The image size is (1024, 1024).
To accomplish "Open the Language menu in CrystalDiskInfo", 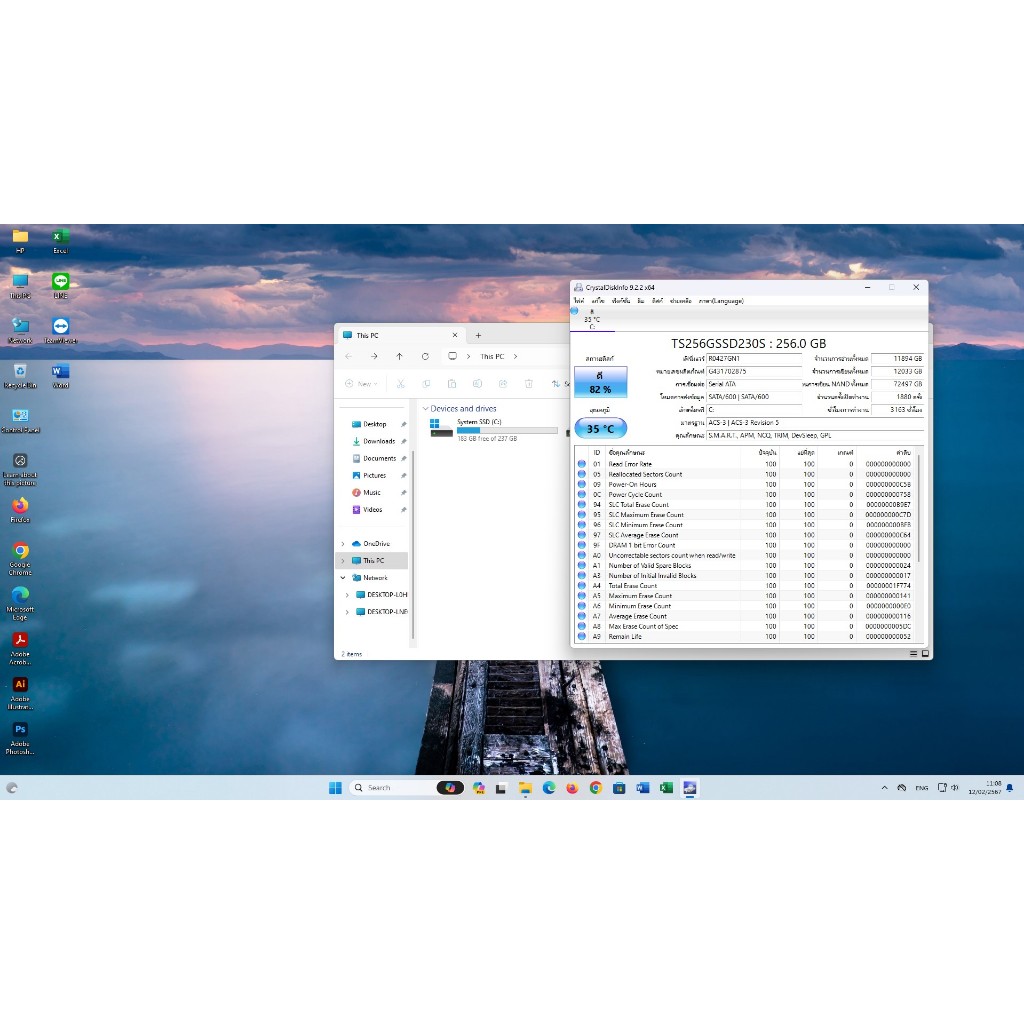I will (720, 301).
